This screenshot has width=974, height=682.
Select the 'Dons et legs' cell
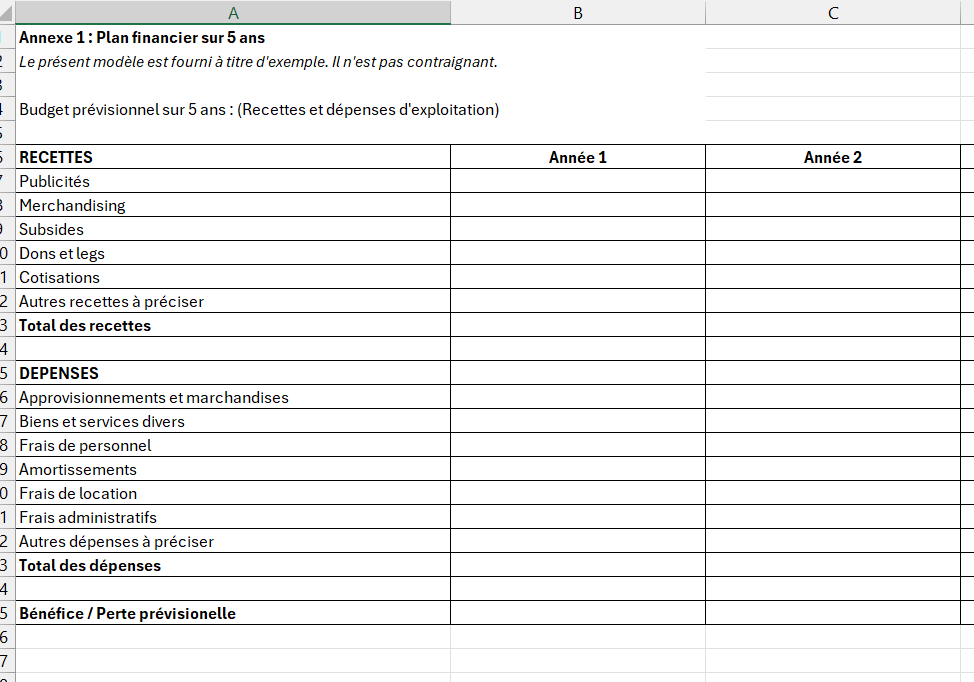pos(233,253)
